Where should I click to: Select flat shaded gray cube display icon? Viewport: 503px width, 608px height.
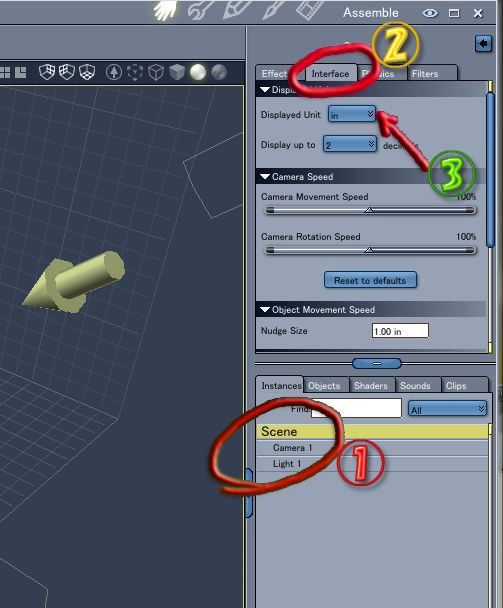point(177,72)
